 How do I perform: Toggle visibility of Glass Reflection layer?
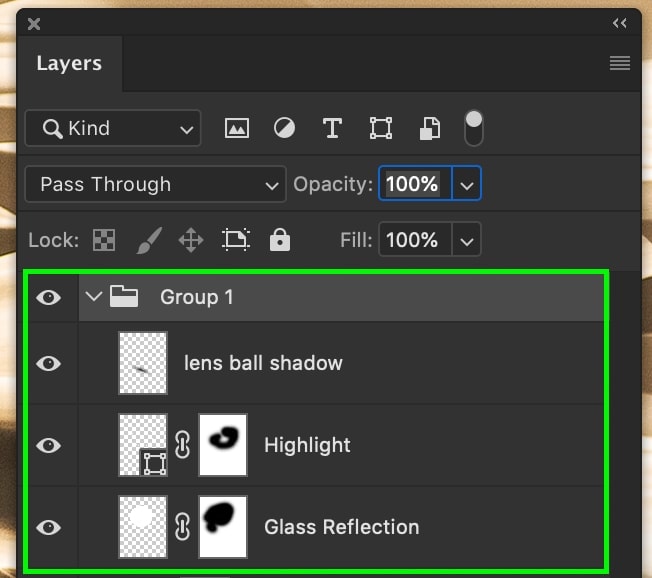tap(49, 527)
